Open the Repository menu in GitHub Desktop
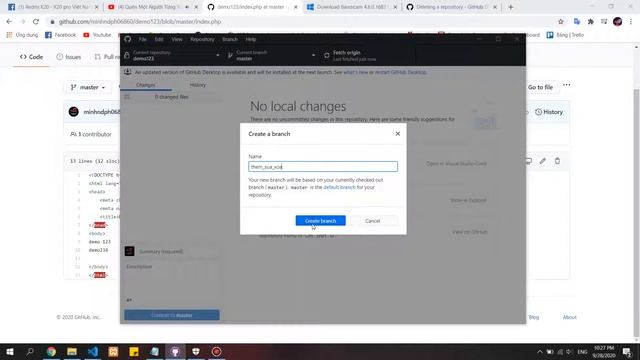Image resolution: width=640 pixels, height=360 pixels. pyautogui.click(x=202, y=39)
